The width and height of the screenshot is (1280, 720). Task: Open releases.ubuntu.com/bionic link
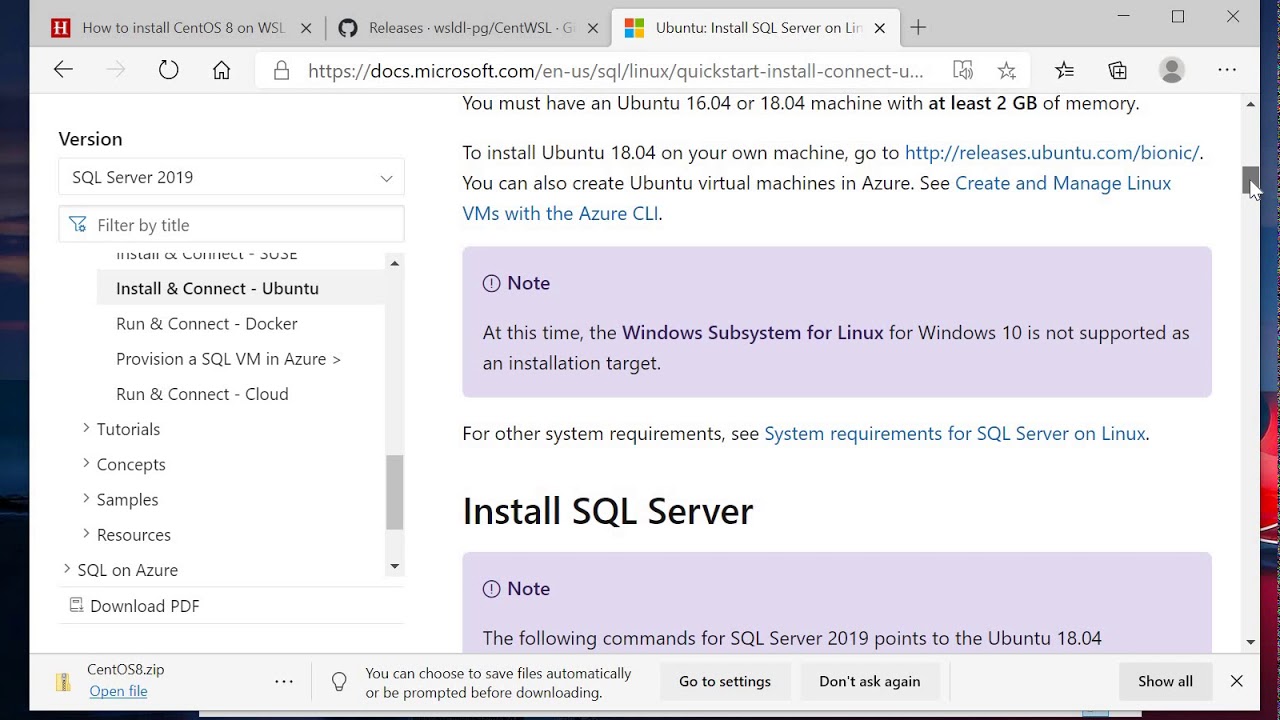pos(1052,153)
